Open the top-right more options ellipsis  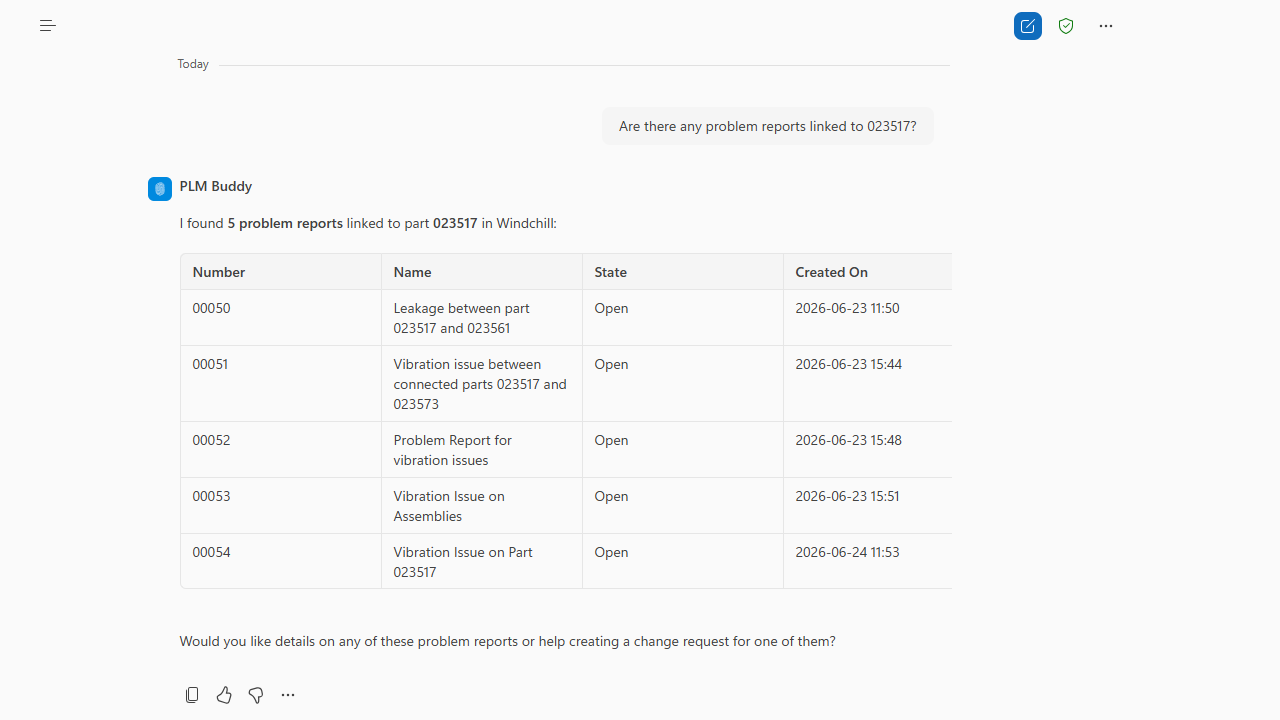tap(1106, 26)
